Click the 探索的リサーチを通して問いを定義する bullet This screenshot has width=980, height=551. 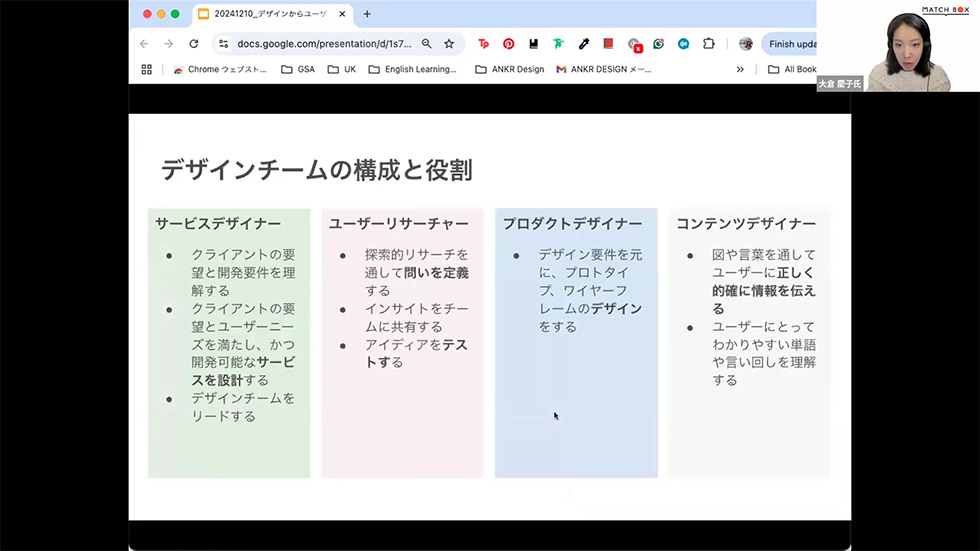(416, 273)
